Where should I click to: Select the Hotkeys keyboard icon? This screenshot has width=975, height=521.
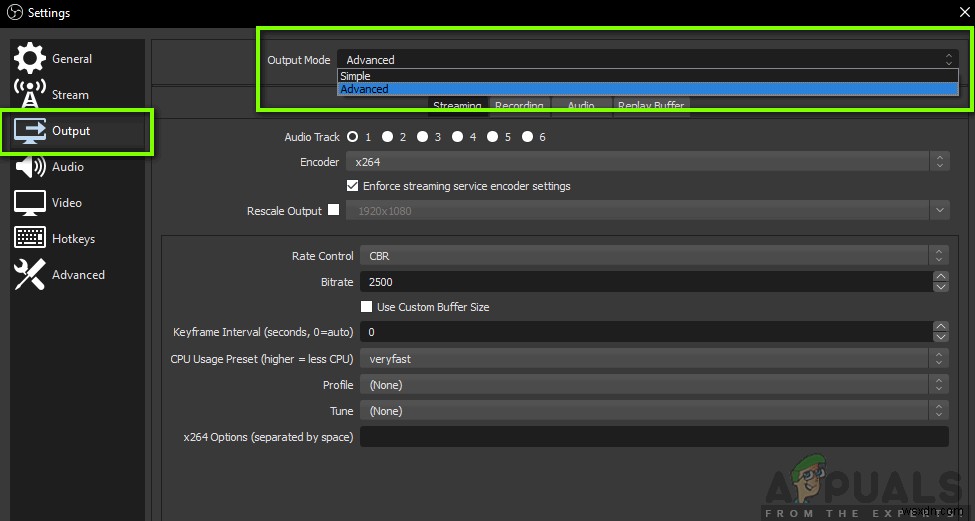tap(30, 238)
